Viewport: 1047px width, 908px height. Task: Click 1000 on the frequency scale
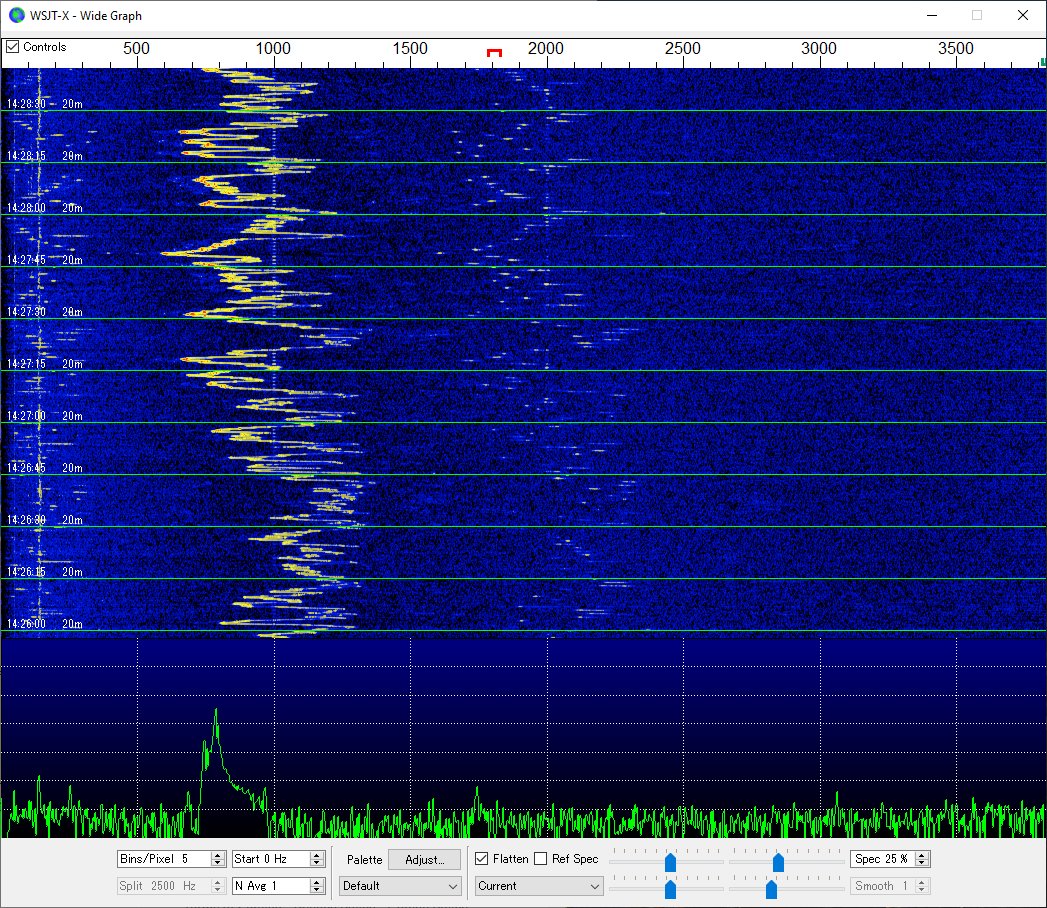(273, 48)
